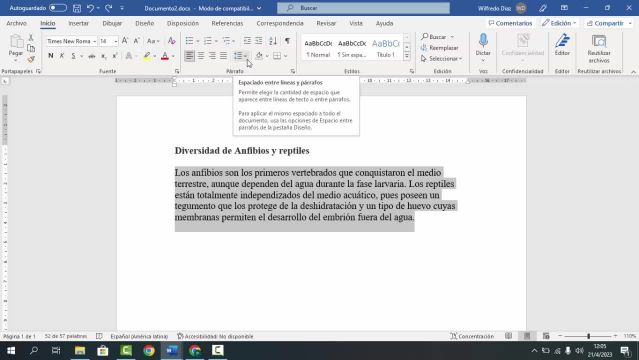Clear all formatting icon
The image size is (639, 360).
(172, 41)
